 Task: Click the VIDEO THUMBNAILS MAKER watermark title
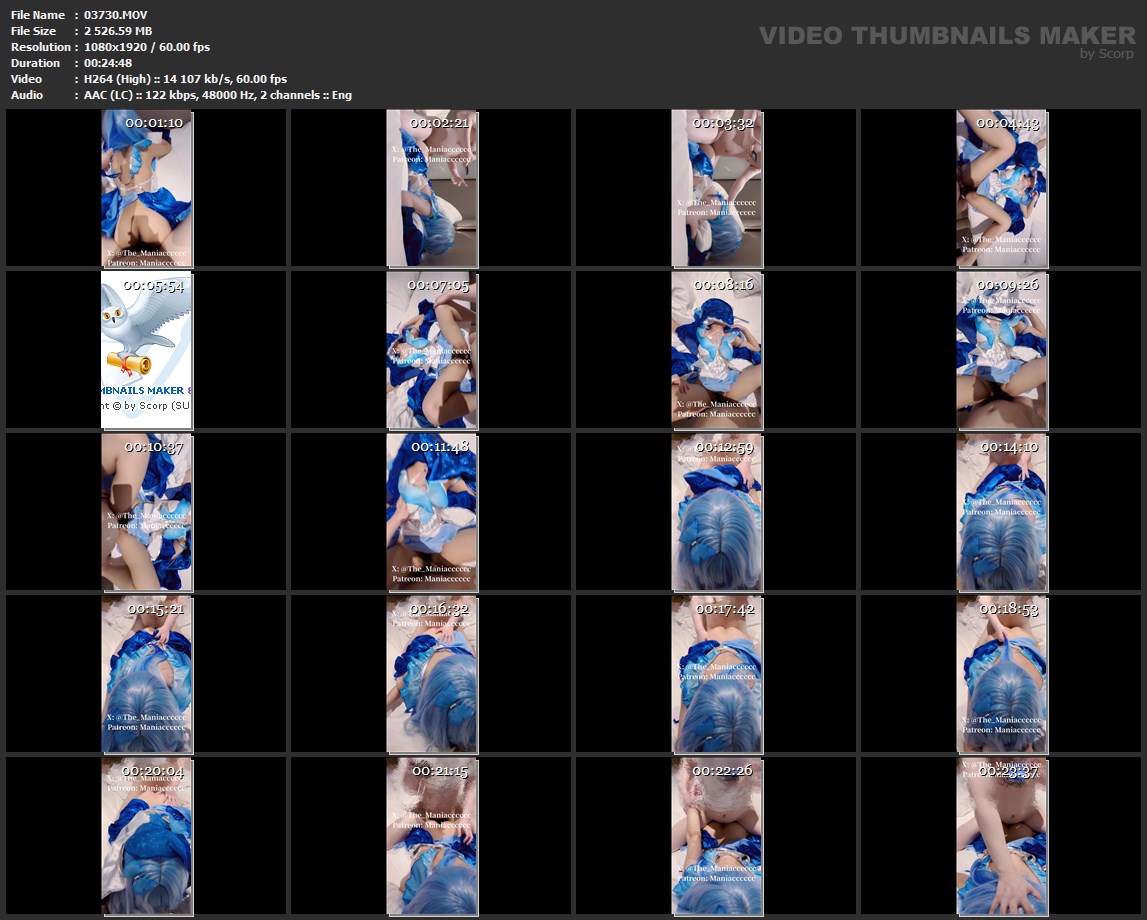(946, 36)
